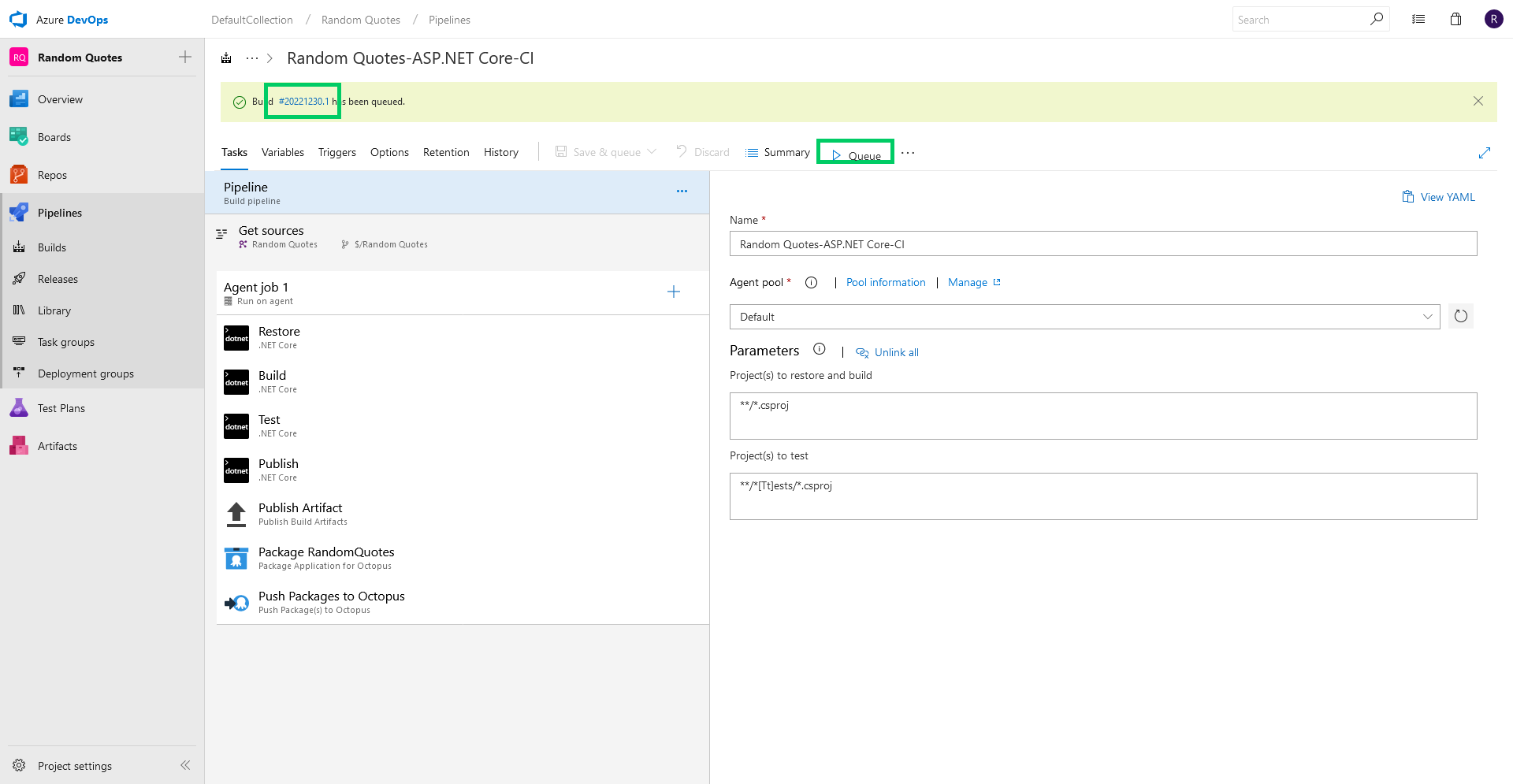The width and height of the screenshot is (1513, 784).
Task: Open Artifacts in the sidebar
Action: click(x=102, y=446)
